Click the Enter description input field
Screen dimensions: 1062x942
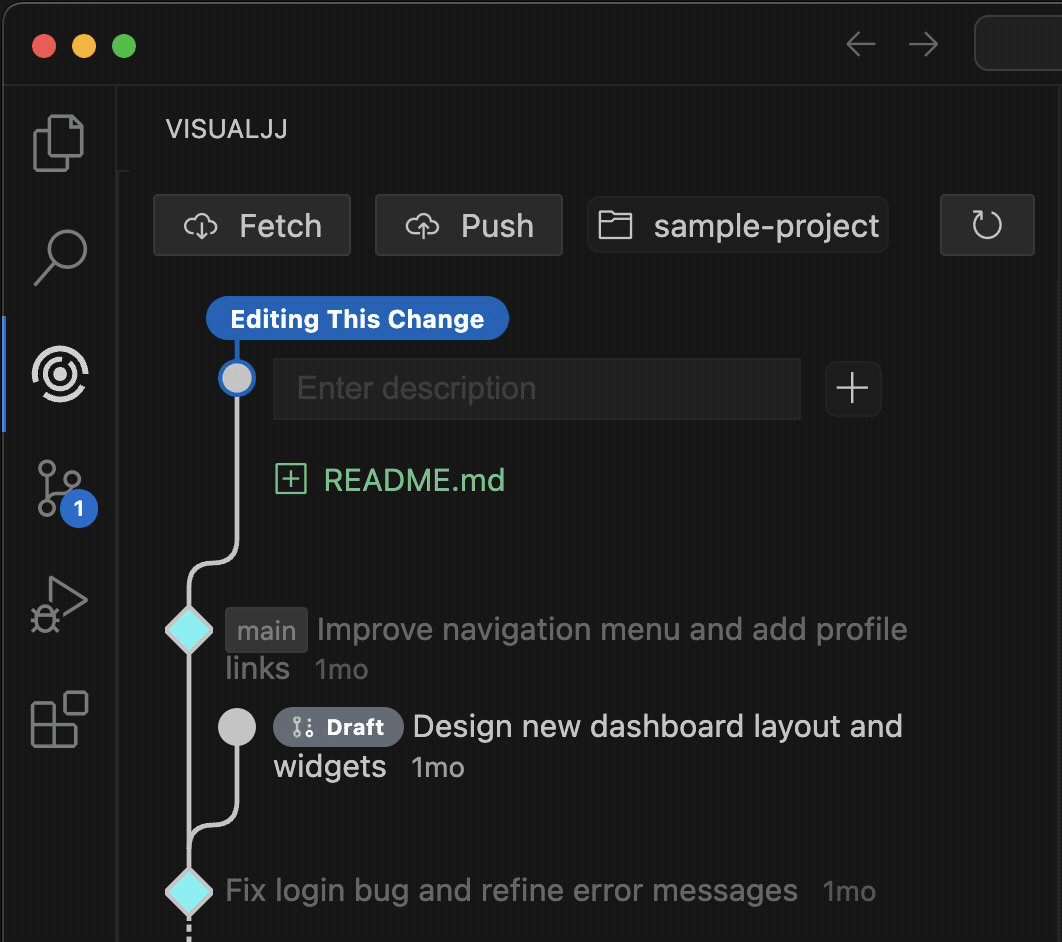pos(536,389)
